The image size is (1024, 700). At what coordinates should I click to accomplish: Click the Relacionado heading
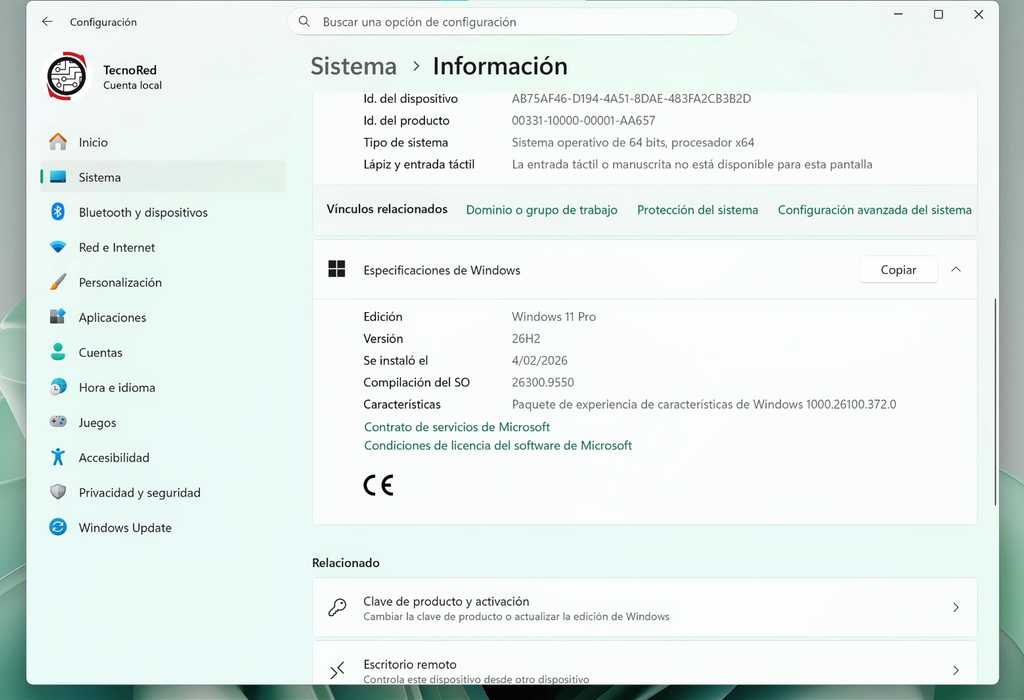click(x=345, y=562)
